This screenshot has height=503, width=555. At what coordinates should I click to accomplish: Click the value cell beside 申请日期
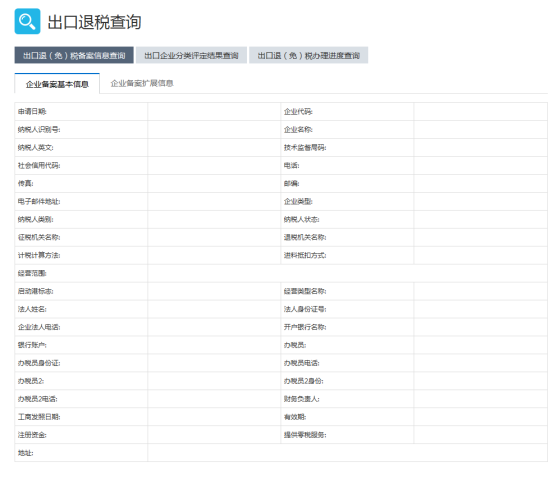point(214,112)
